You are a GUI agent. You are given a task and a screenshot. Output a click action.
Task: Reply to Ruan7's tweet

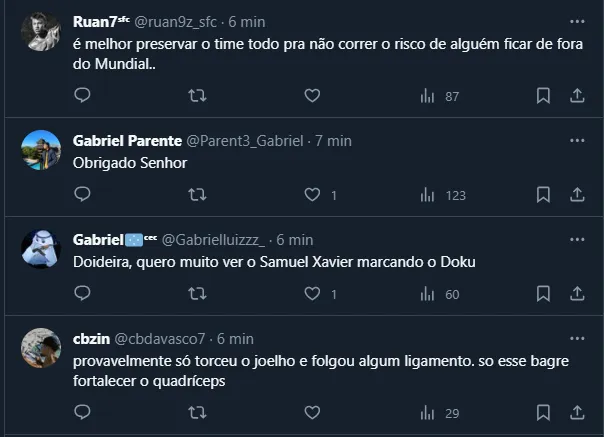click(x=83, y=96)
